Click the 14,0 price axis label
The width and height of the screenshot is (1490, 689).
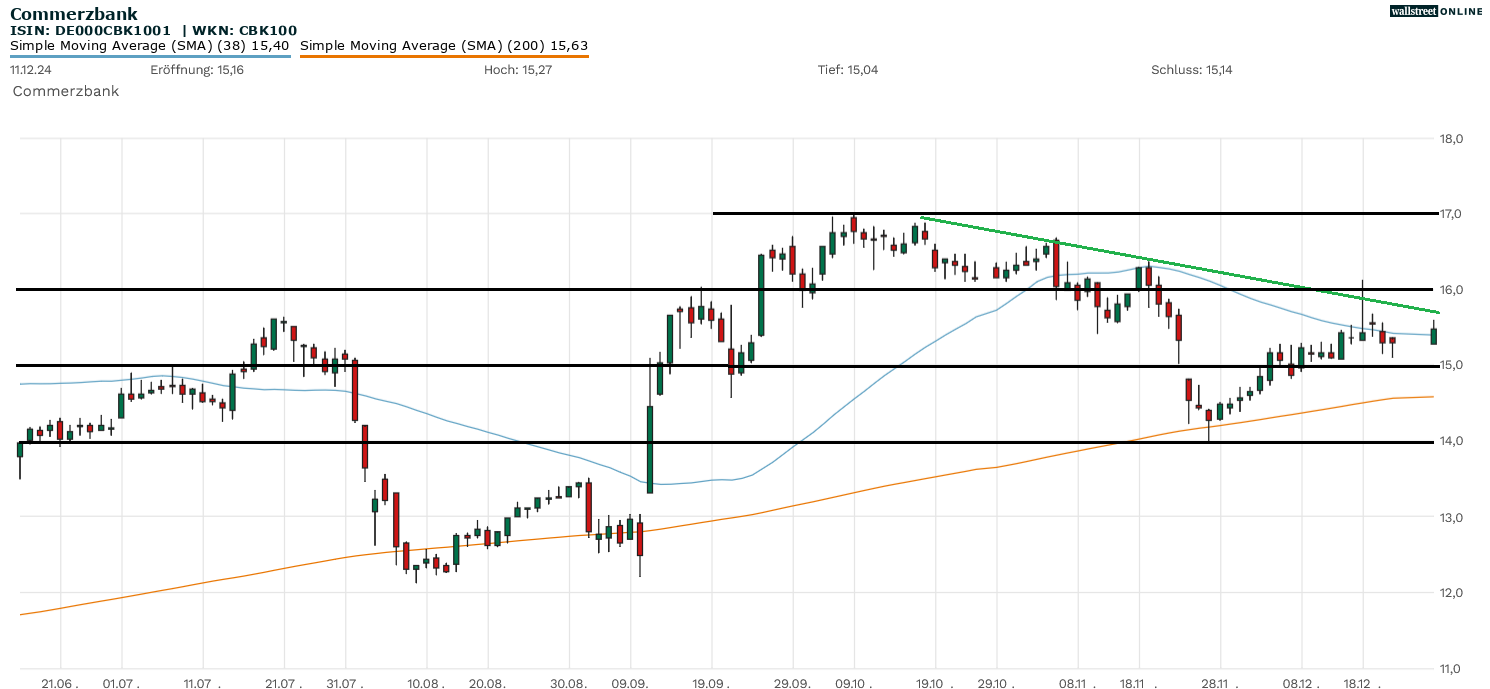click(x=1451, y=441)
